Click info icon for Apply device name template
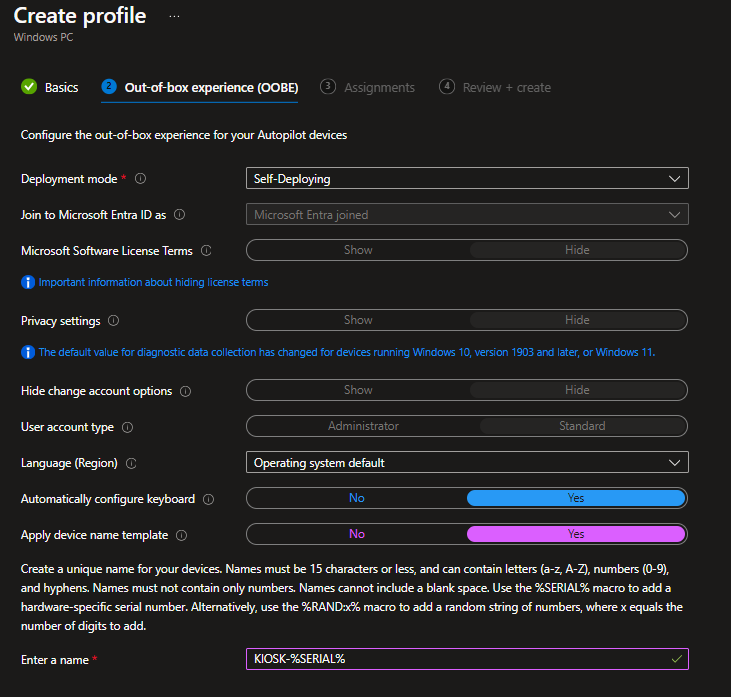The height and width of the screenshot is (697, 731). pos(181,535)
